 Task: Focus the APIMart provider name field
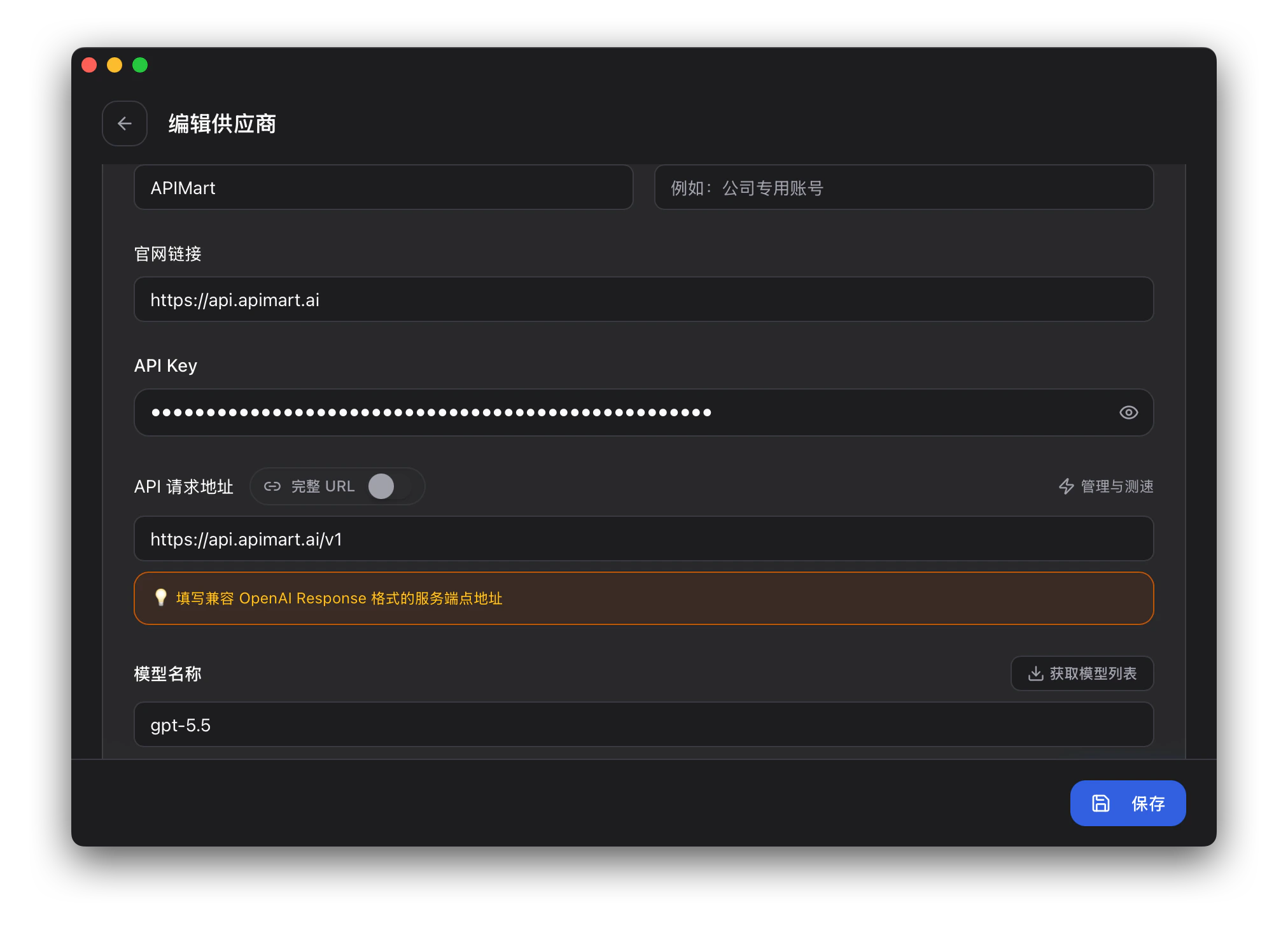[384, 188]
